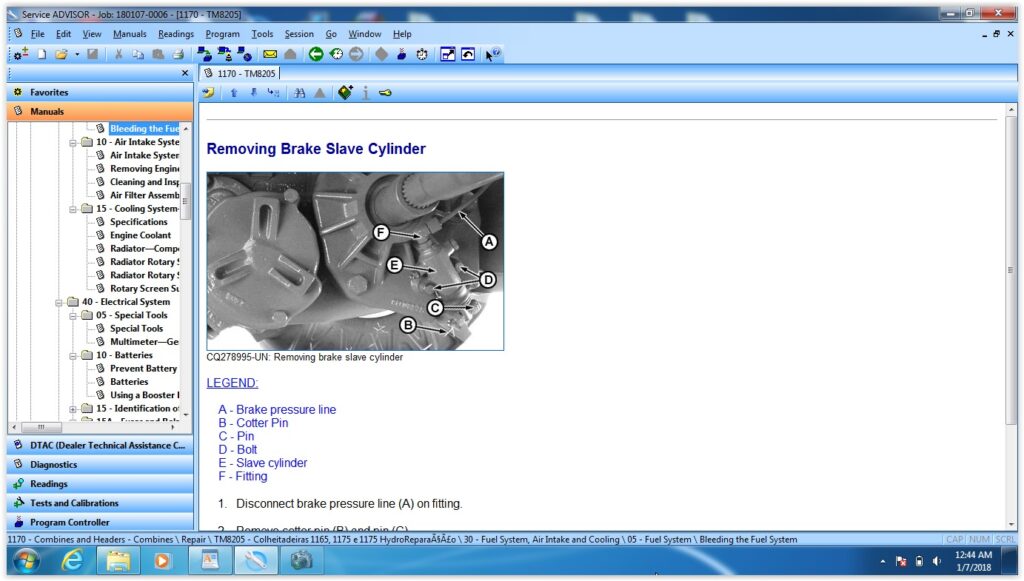This screenshot has height=581, width=1024.
Task: Navigate back with the green arrow icon
Action: pos(314,54)
